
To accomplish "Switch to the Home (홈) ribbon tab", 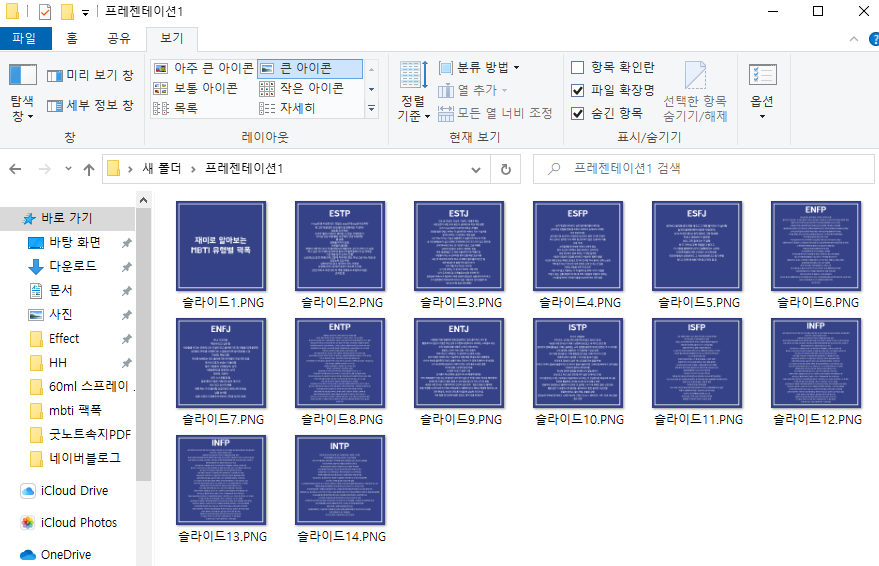I will (x=72, y=38).
